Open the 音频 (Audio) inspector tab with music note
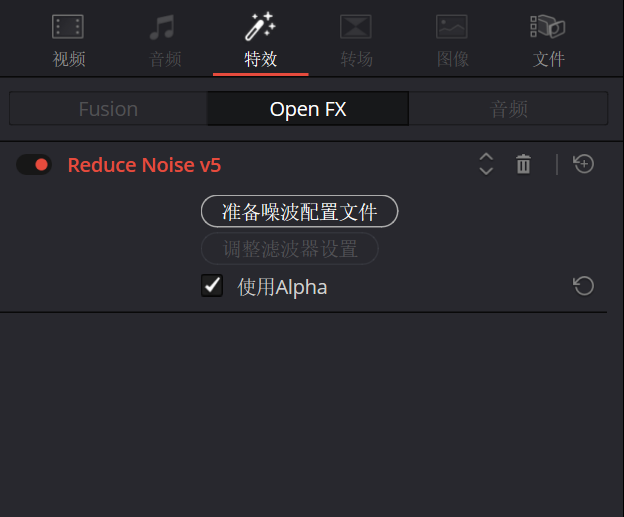624x517 pixels. 165,40
